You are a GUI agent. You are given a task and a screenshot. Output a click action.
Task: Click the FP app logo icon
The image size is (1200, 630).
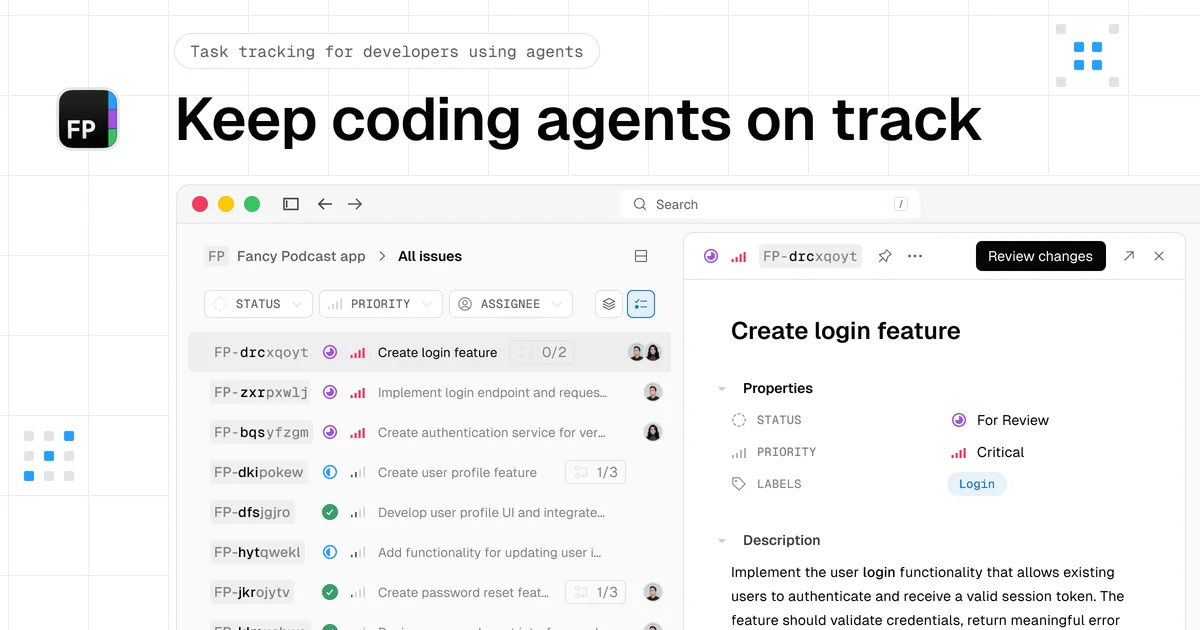point(88,119)
